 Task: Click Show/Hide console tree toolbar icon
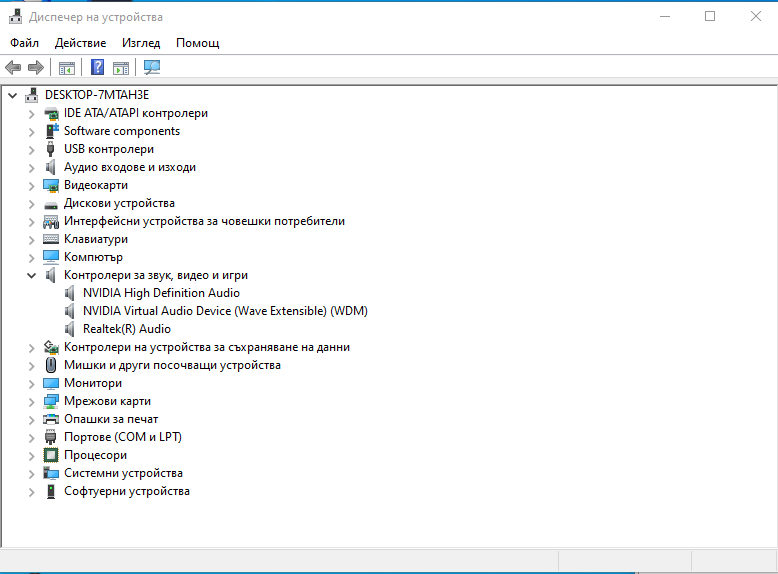66,67
